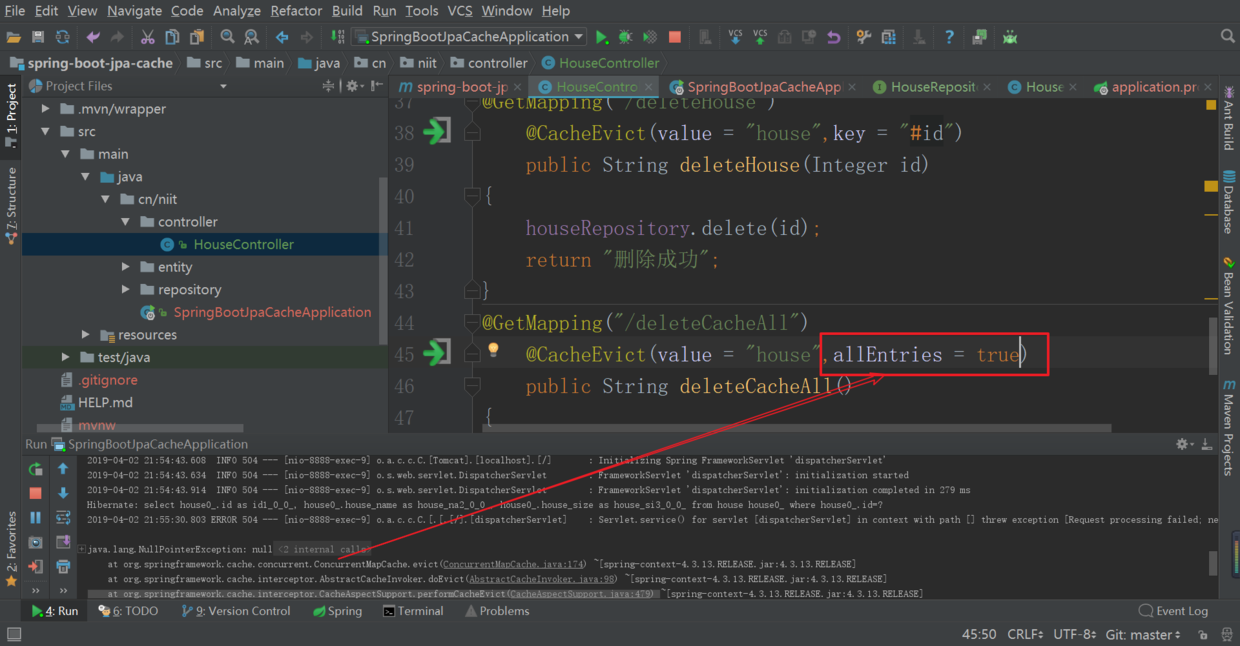
Task: Expand the .mvn/wrapper folder
Action: point(45,109)
